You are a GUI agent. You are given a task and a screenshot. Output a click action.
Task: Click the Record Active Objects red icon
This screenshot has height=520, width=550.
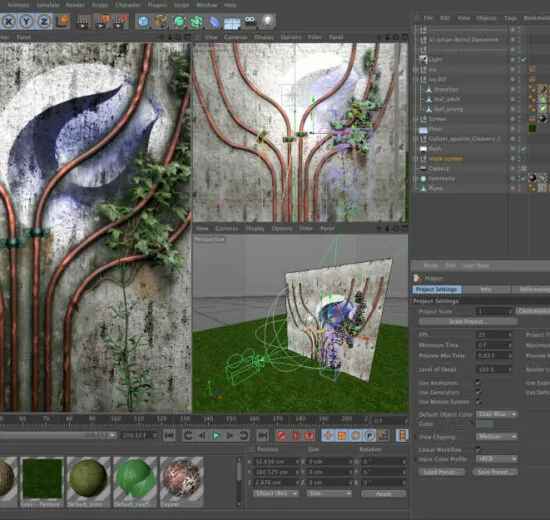point(281,435)
